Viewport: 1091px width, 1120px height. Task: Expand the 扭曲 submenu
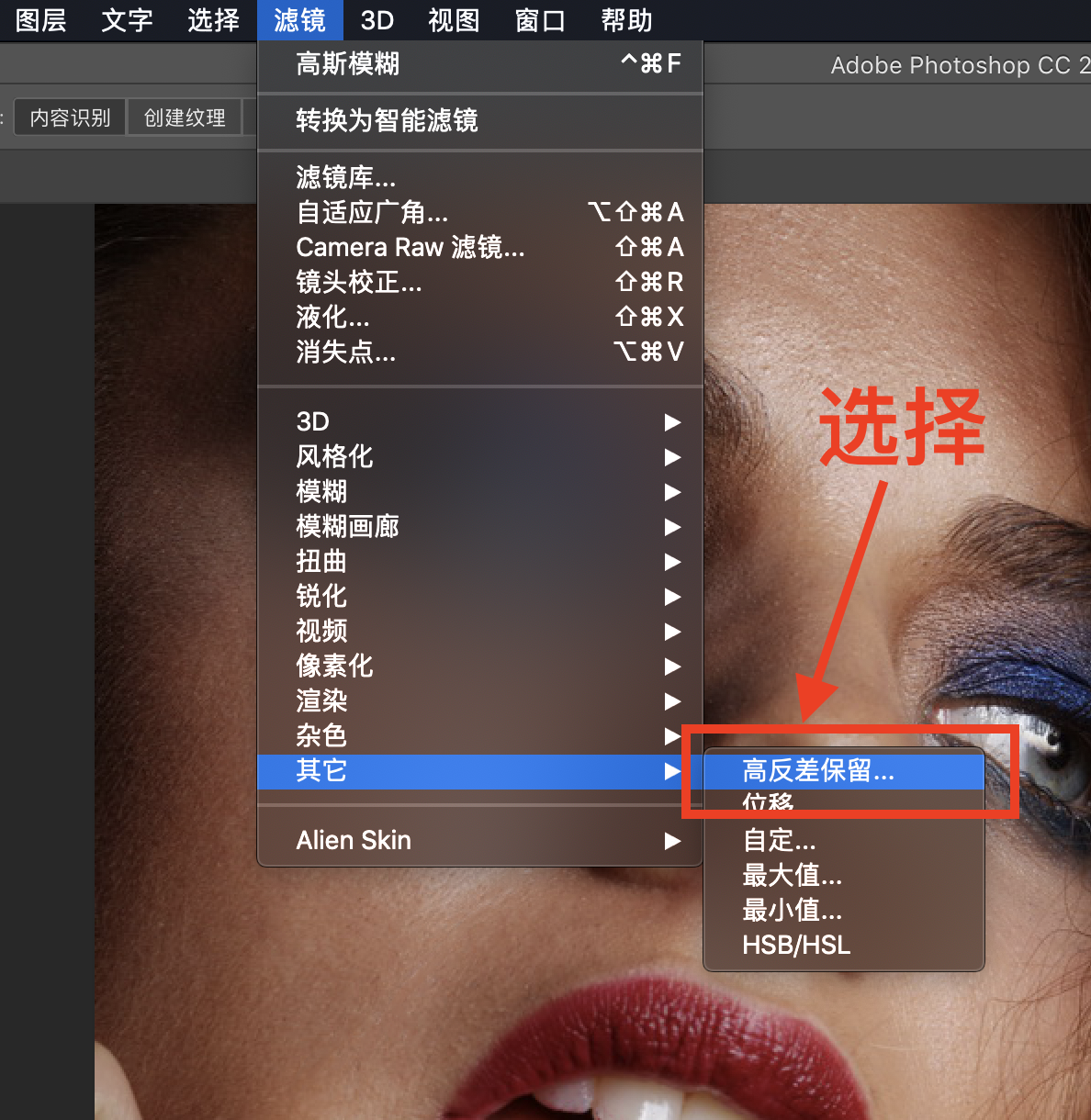480,561
